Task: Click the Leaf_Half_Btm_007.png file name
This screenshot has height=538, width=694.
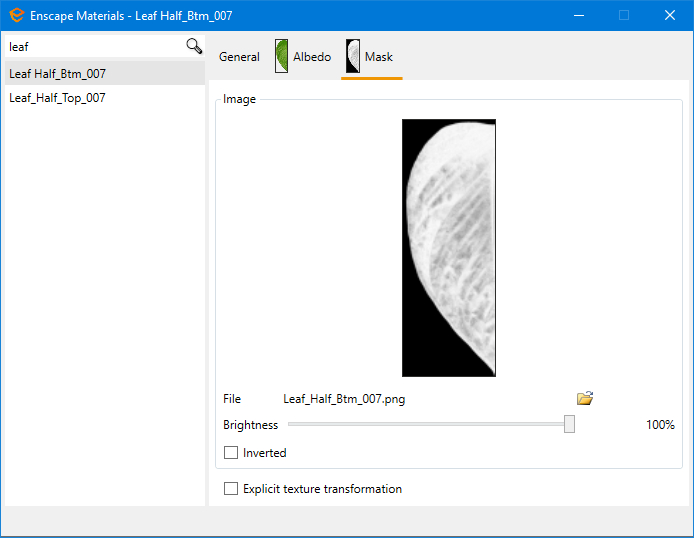Action: point(344,399)
